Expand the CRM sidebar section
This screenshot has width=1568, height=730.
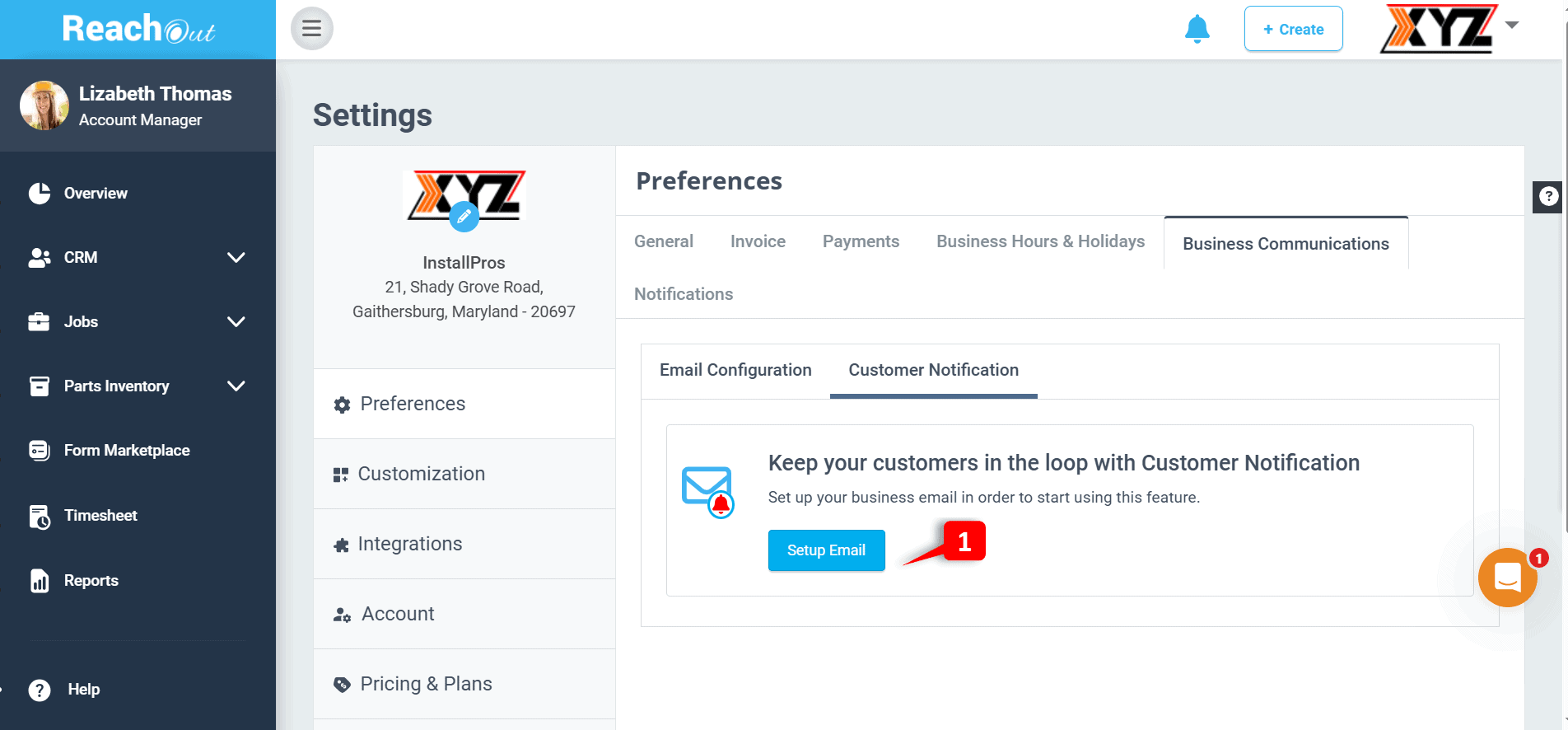[x=236, y=257]
